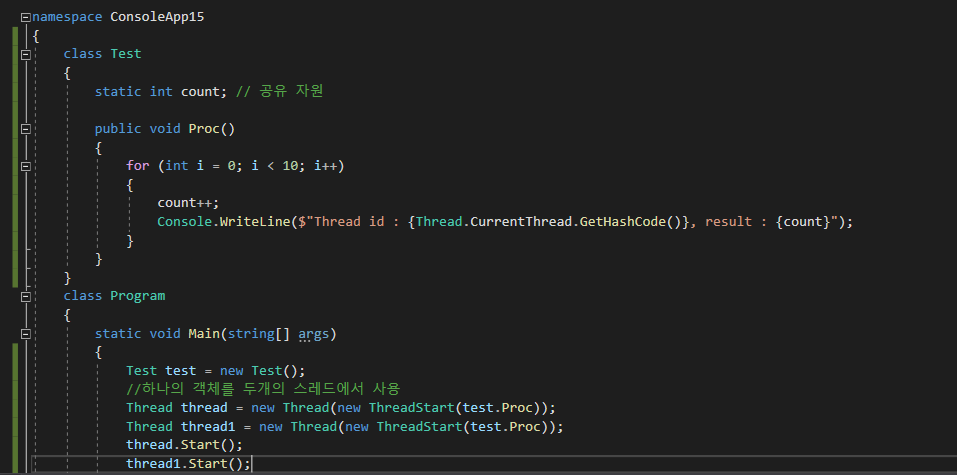Image resolution: width=957 pixels, height=475 pixels.
Task: Collapse the class Test block
Action: tap(26, 54)
